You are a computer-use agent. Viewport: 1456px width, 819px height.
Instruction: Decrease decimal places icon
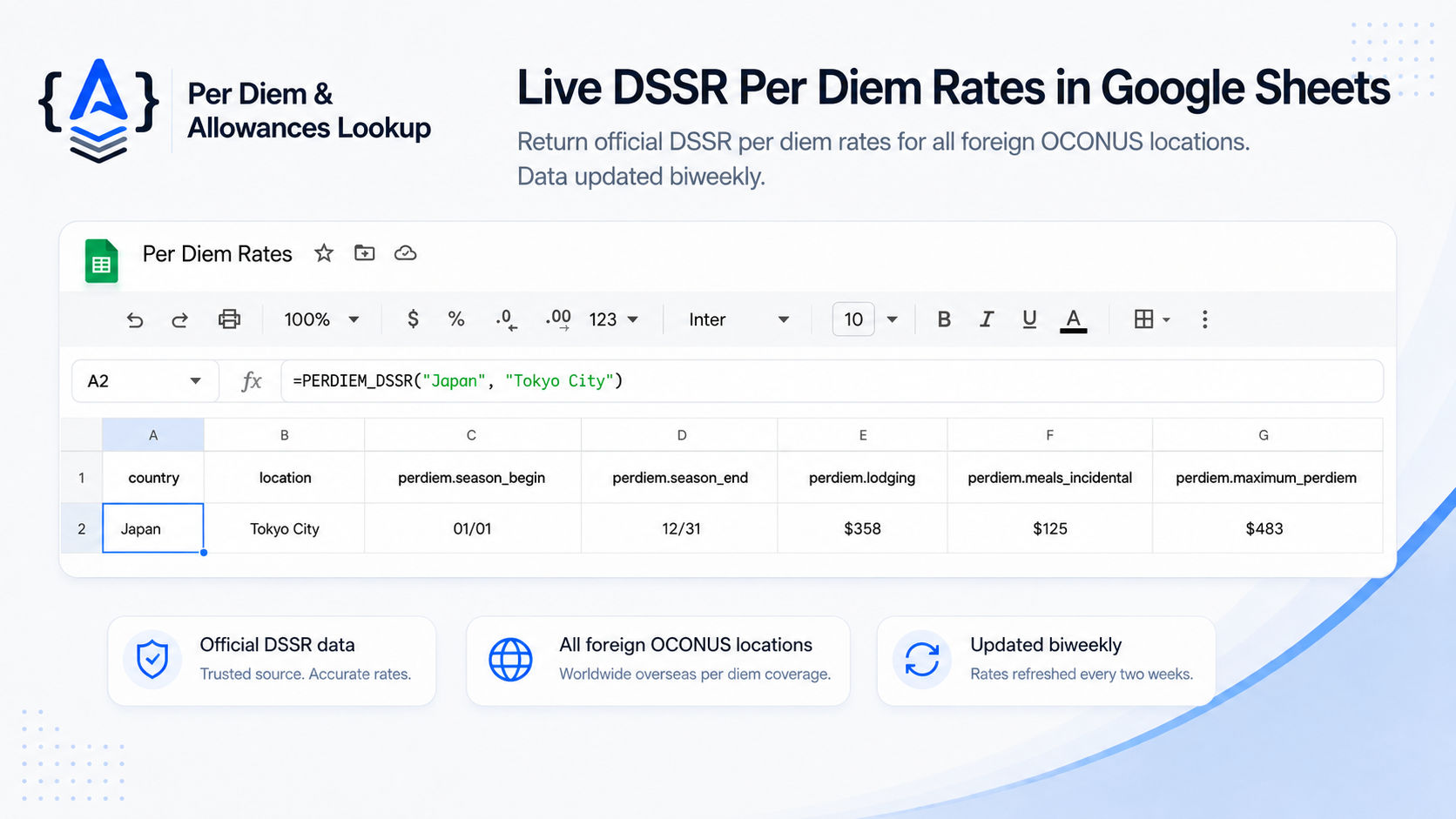pyautogui.click(x=506, y=320)
